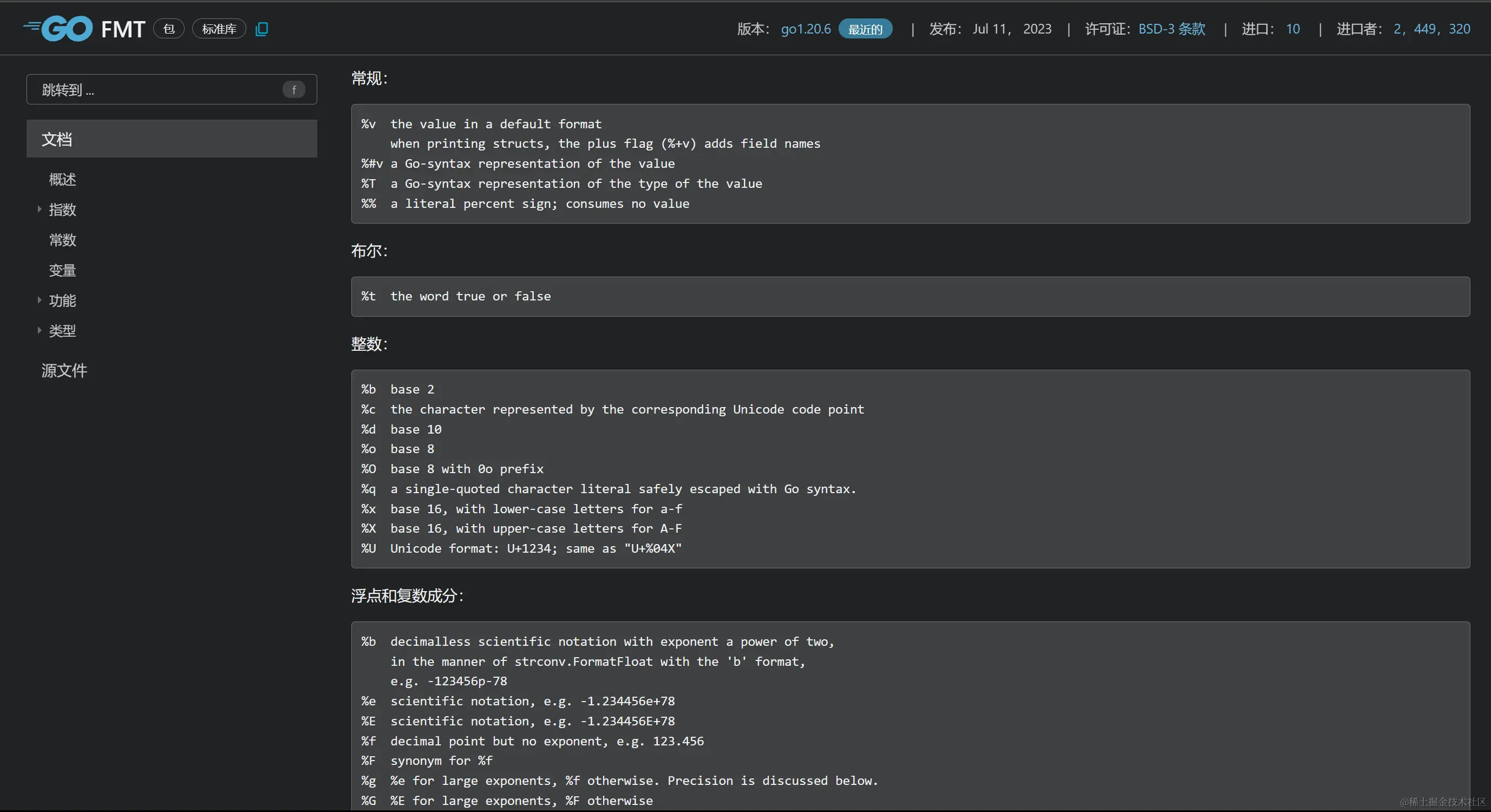Select 常数 constants in sidebar
Viewport: 1491px width, 812px height.
click(62, 240)
